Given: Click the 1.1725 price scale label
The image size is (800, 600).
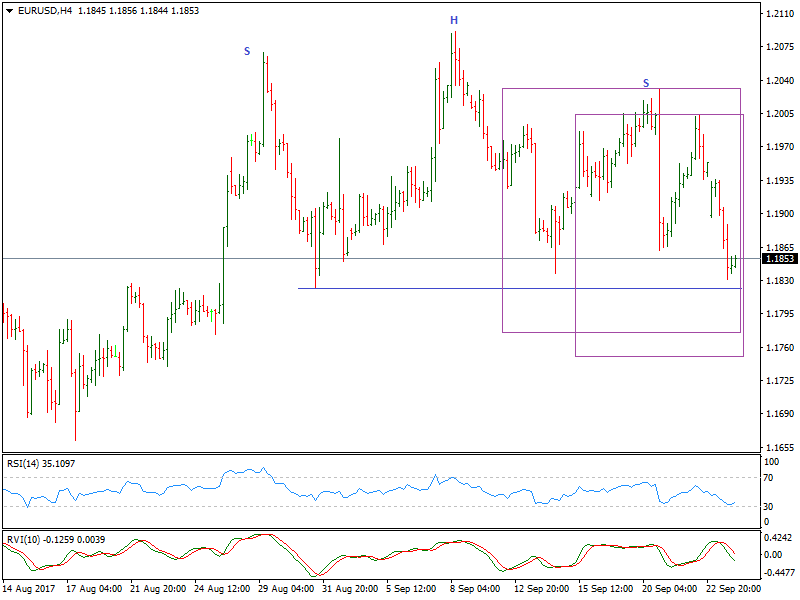Looking at the screenshot, I should 780,381.
